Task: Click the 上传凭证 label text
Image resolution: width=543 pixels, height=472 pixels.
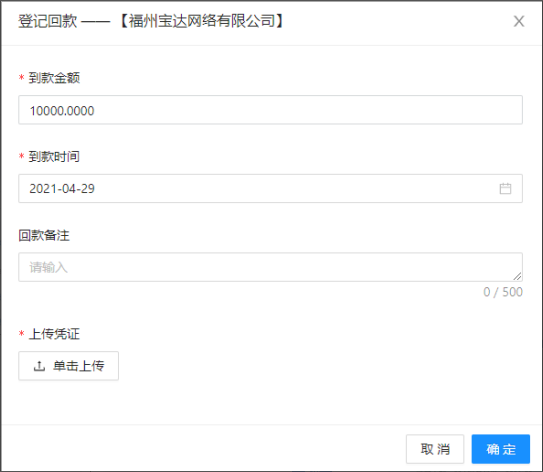Action: [x=54, y=334]
